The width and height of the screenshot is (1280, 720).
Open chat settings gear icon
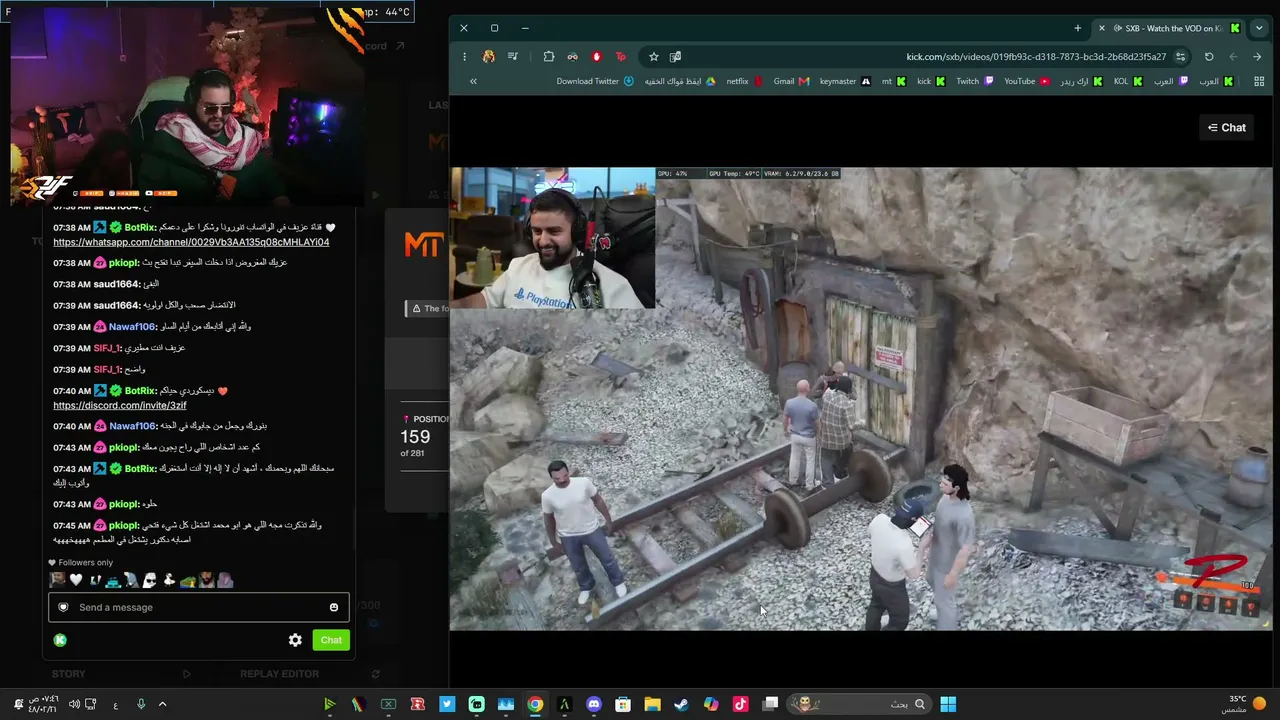pos(295,640)
